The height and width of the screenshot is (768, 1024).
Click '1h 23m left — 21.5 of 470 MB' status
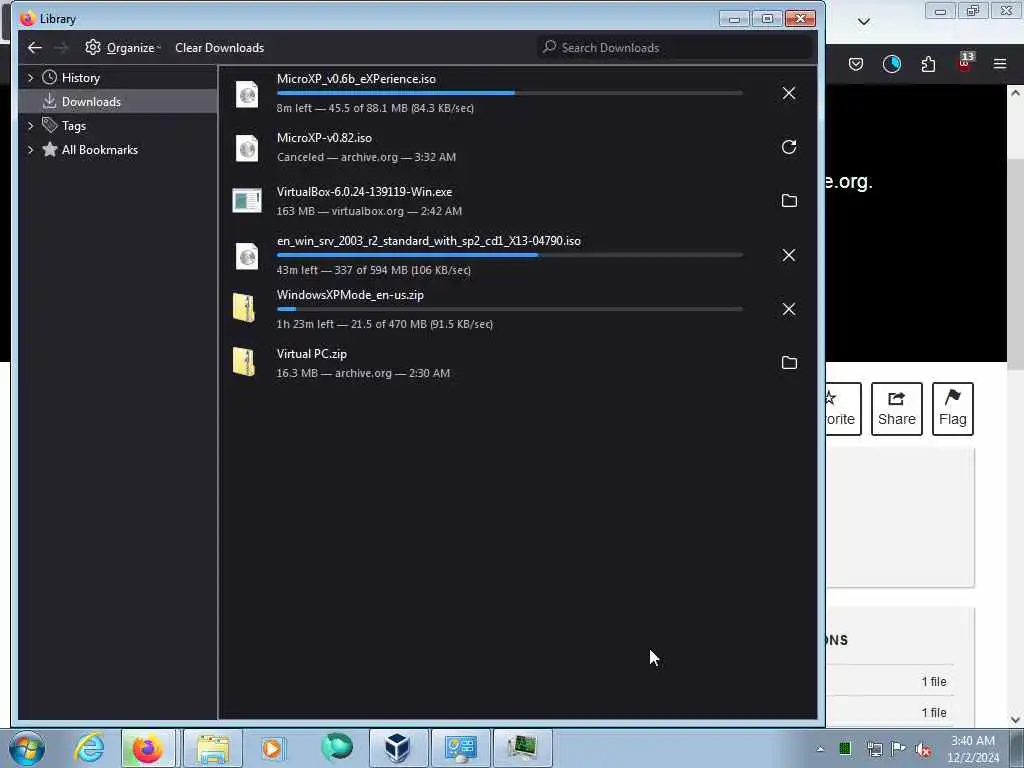[x=385, y=325]
